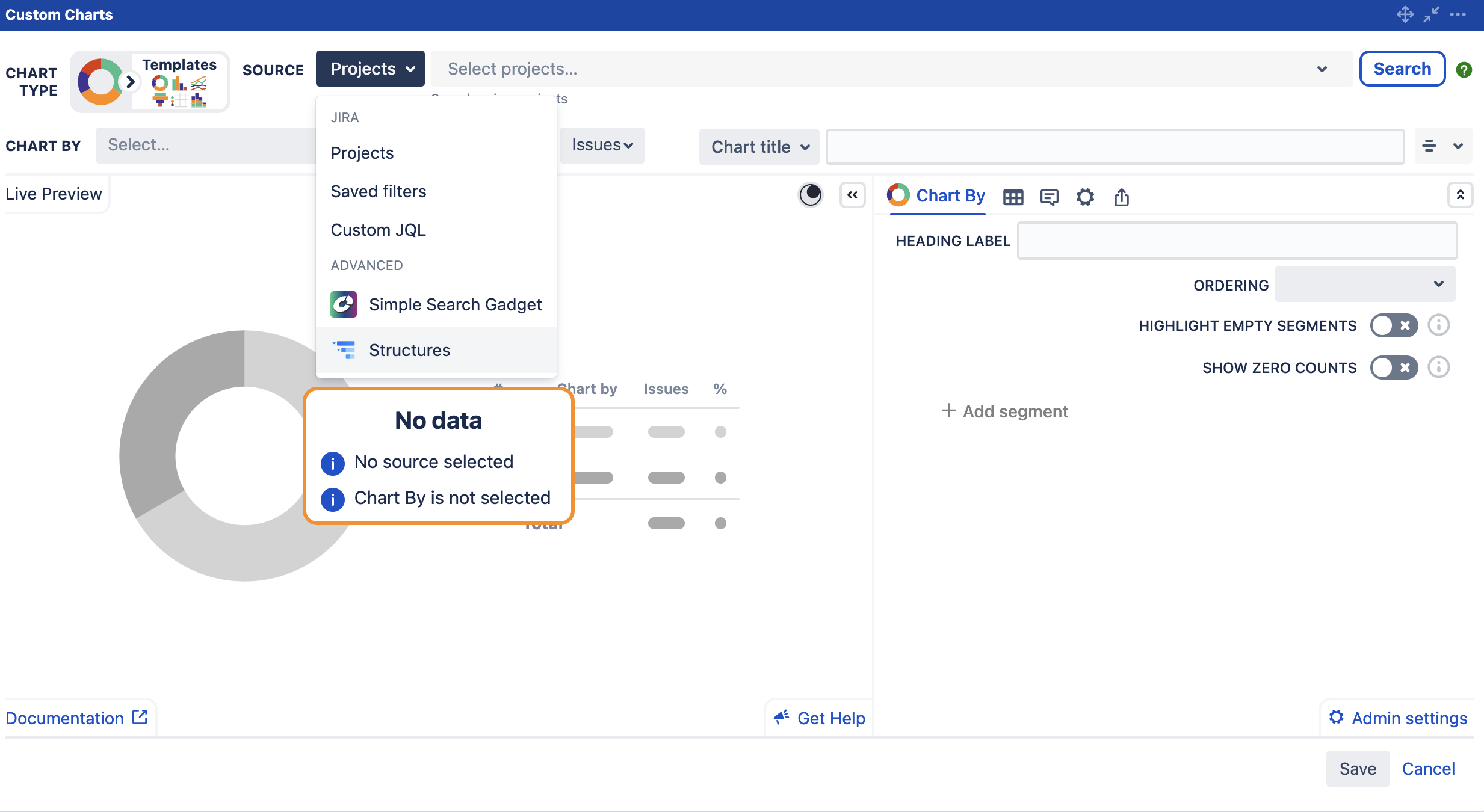Expand the Ordering dropdown

[x=1365, y=284]
